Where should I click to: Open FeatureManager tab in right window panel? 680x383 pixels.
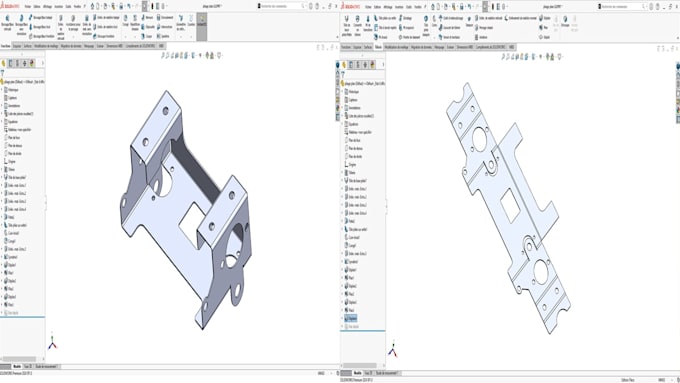tap(344, 65)
